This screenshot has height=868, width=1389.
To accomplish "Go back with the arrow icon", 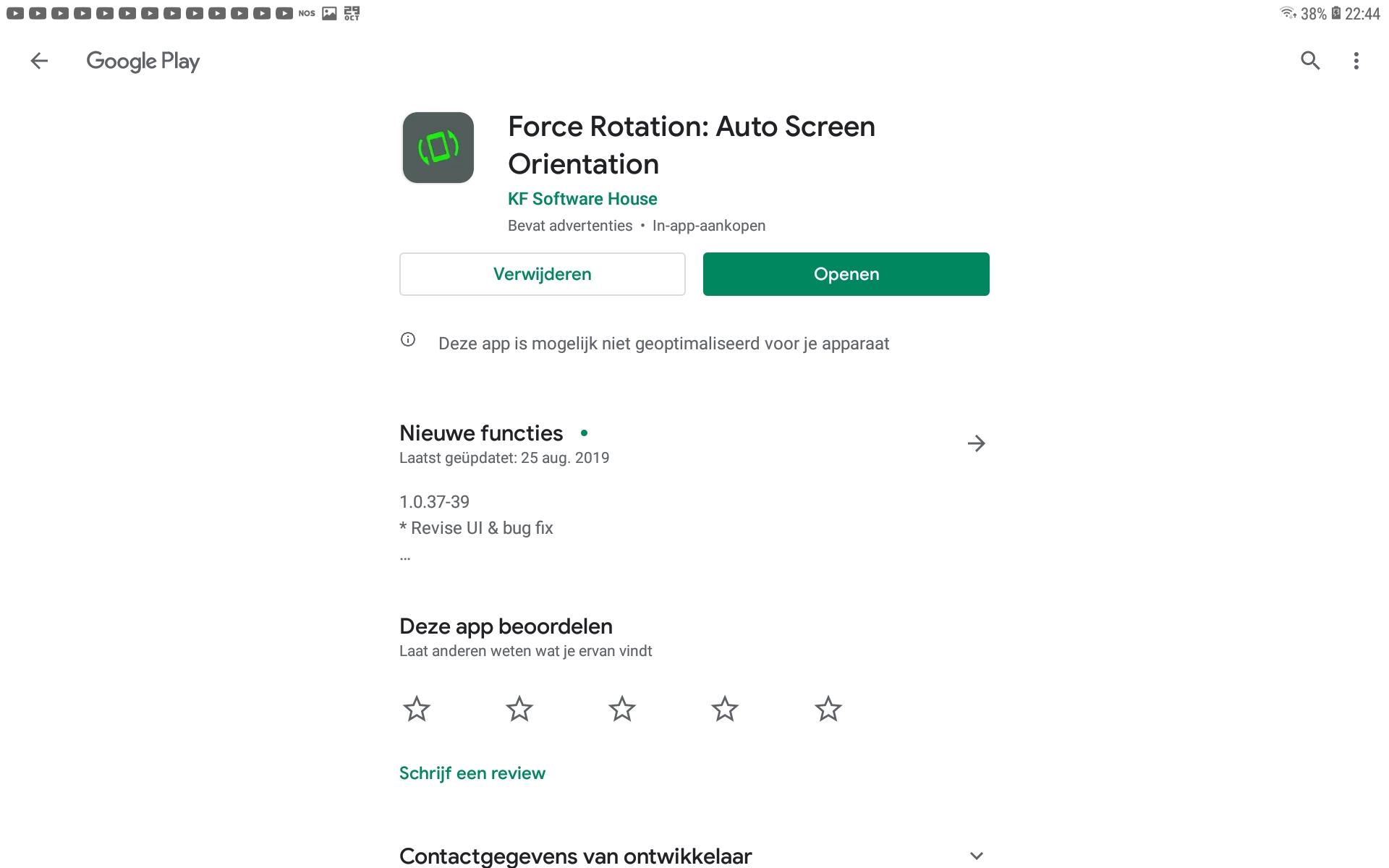I will (x=39, y=61).
